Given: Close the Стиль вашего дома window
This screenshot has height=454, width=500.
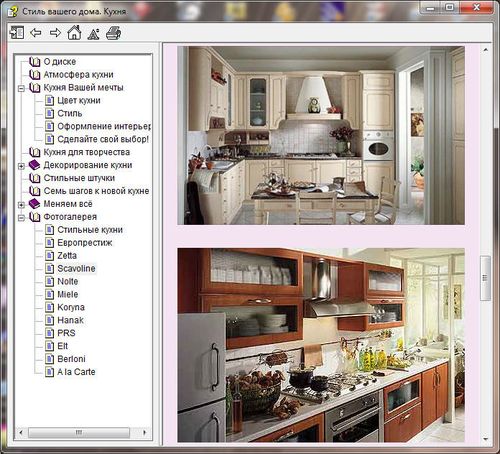Looking at the screenshot, I should (476, 8).
